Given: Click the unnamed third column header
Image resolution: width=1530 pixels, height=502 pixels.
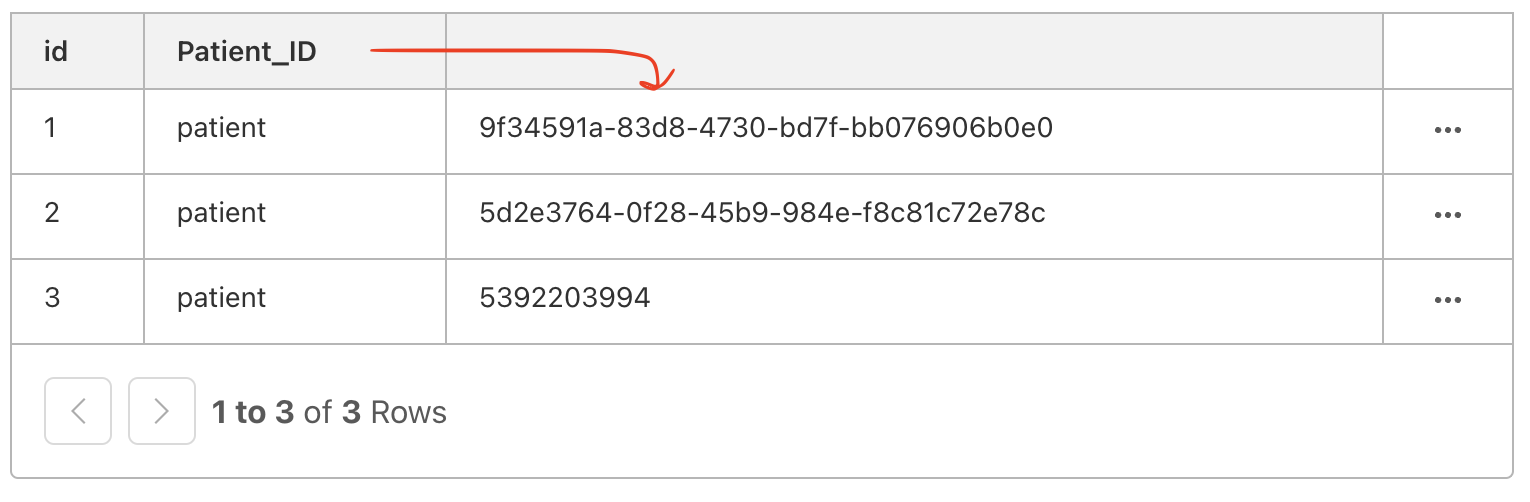Looking at the screenshot, I should tap(914, 52).
